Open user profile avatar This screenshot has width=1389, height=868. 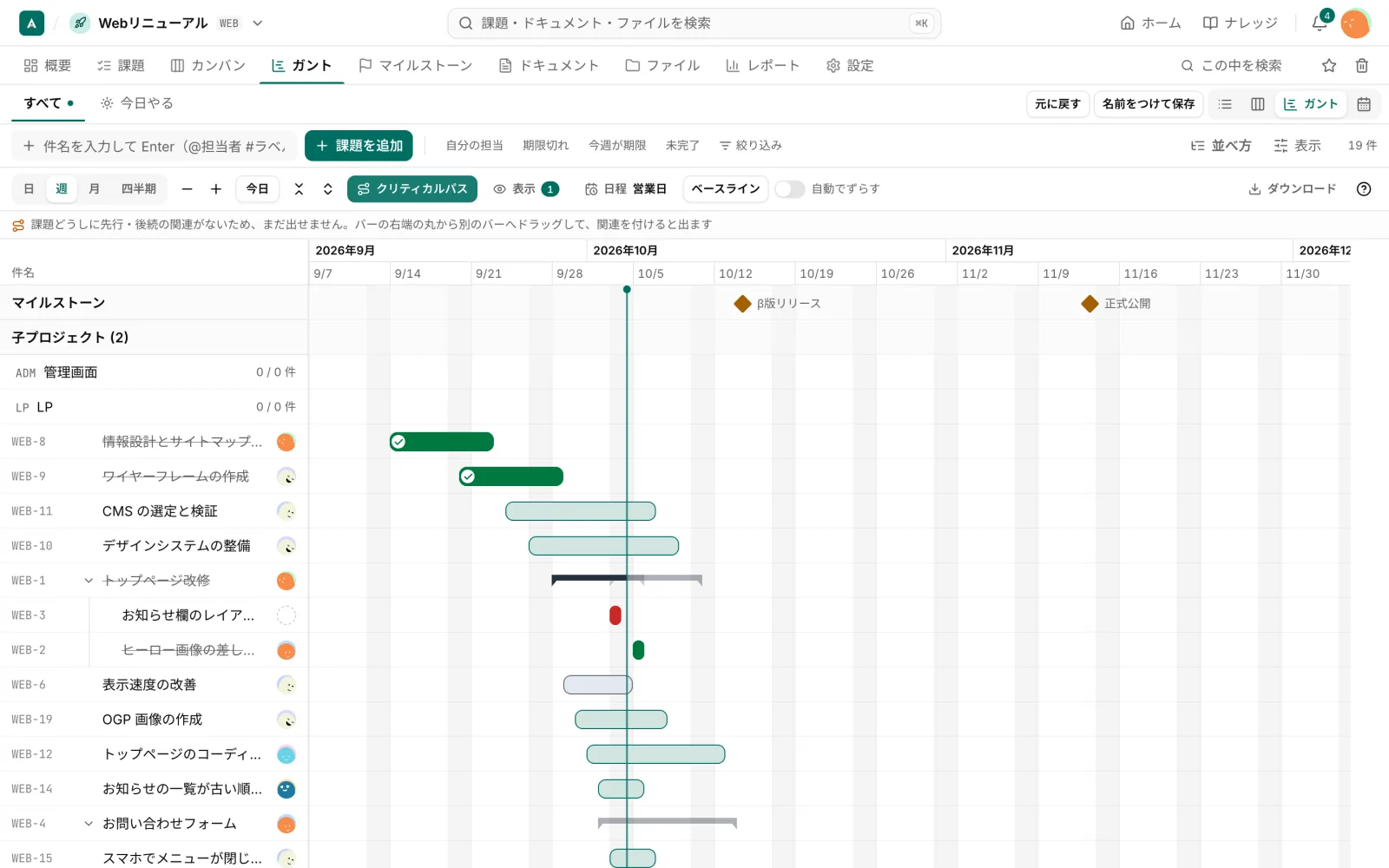pyautogui.click(x=1355, y=23)
